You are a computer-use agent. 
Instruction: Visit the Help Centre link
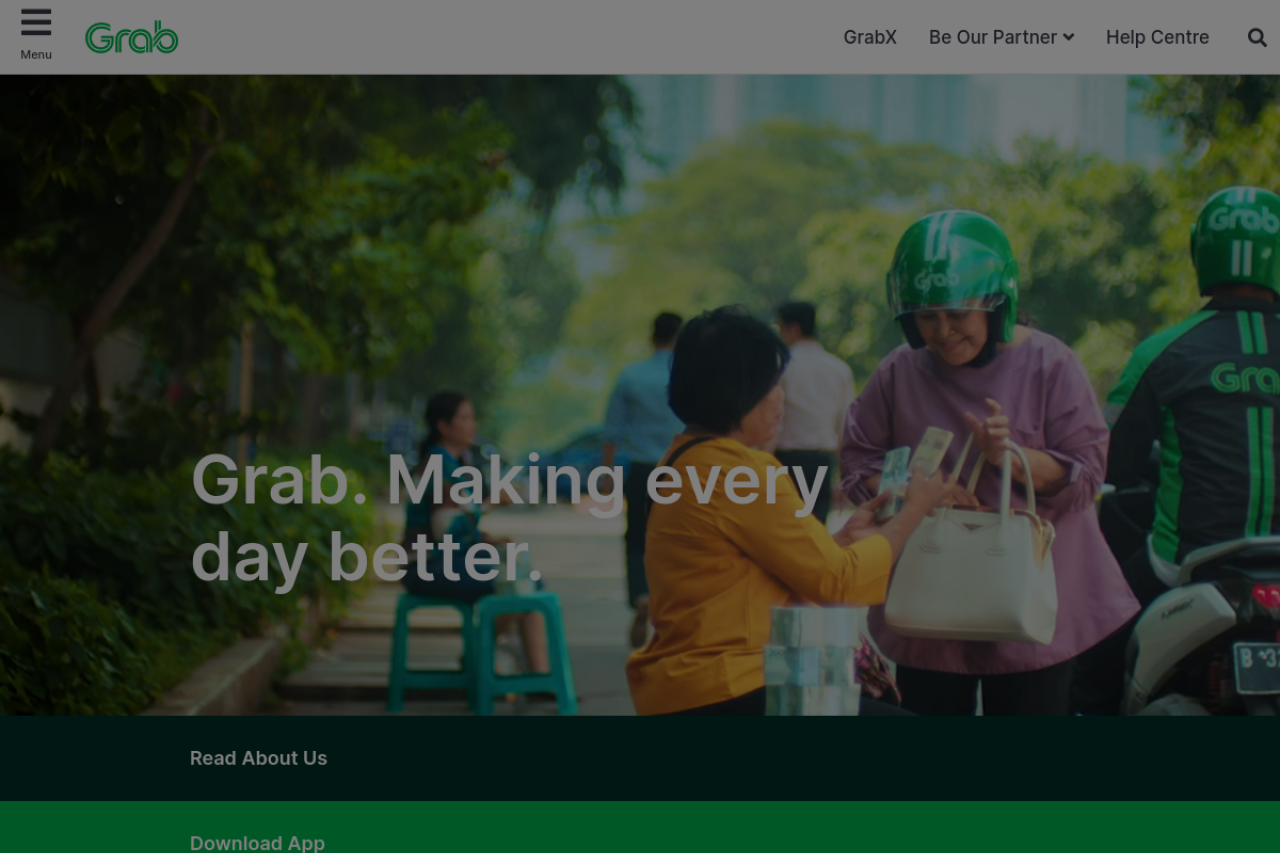pyautogui.click(x=1157, y=37)
